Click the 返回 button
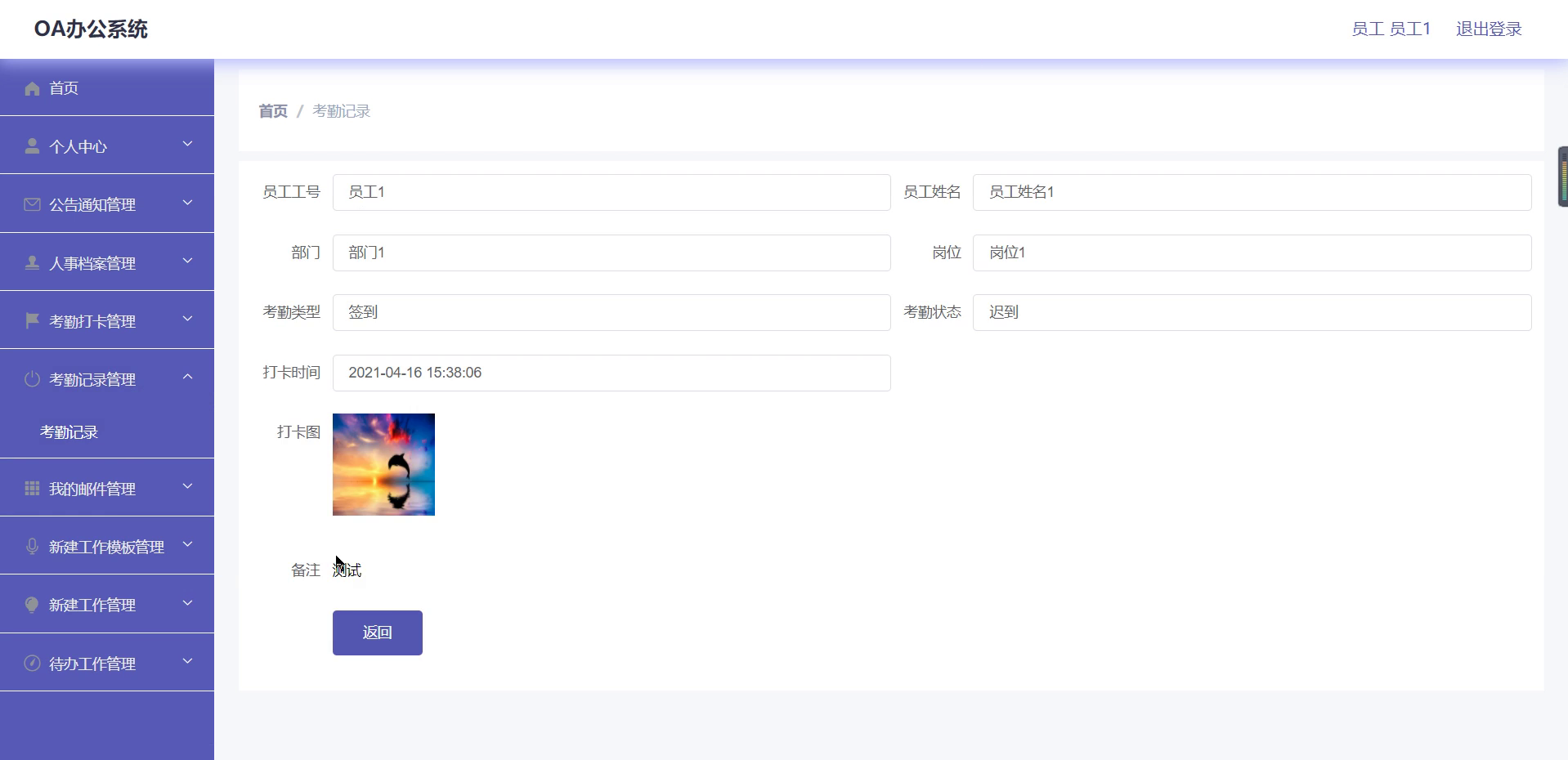This screenshot has width=1568, height=760. point(378,633)
